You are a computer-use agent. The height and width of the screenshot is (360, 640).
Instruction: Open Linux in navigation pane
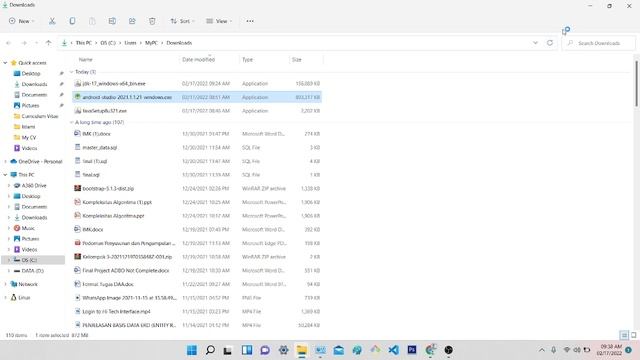24,298
